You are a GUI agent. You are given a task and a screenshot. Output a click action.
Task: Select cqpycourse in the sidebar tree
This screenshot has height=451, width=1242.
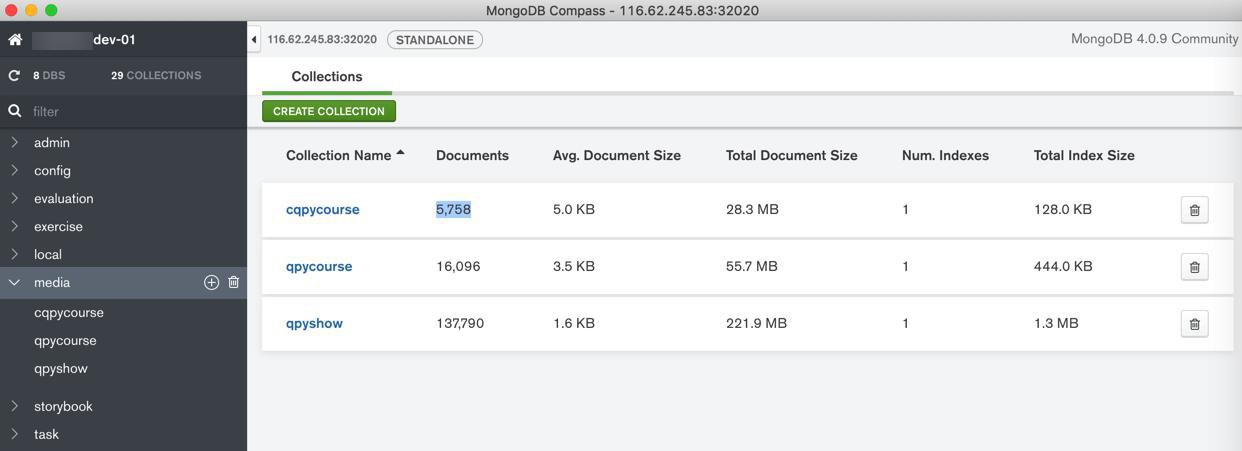tap(69, 313)
